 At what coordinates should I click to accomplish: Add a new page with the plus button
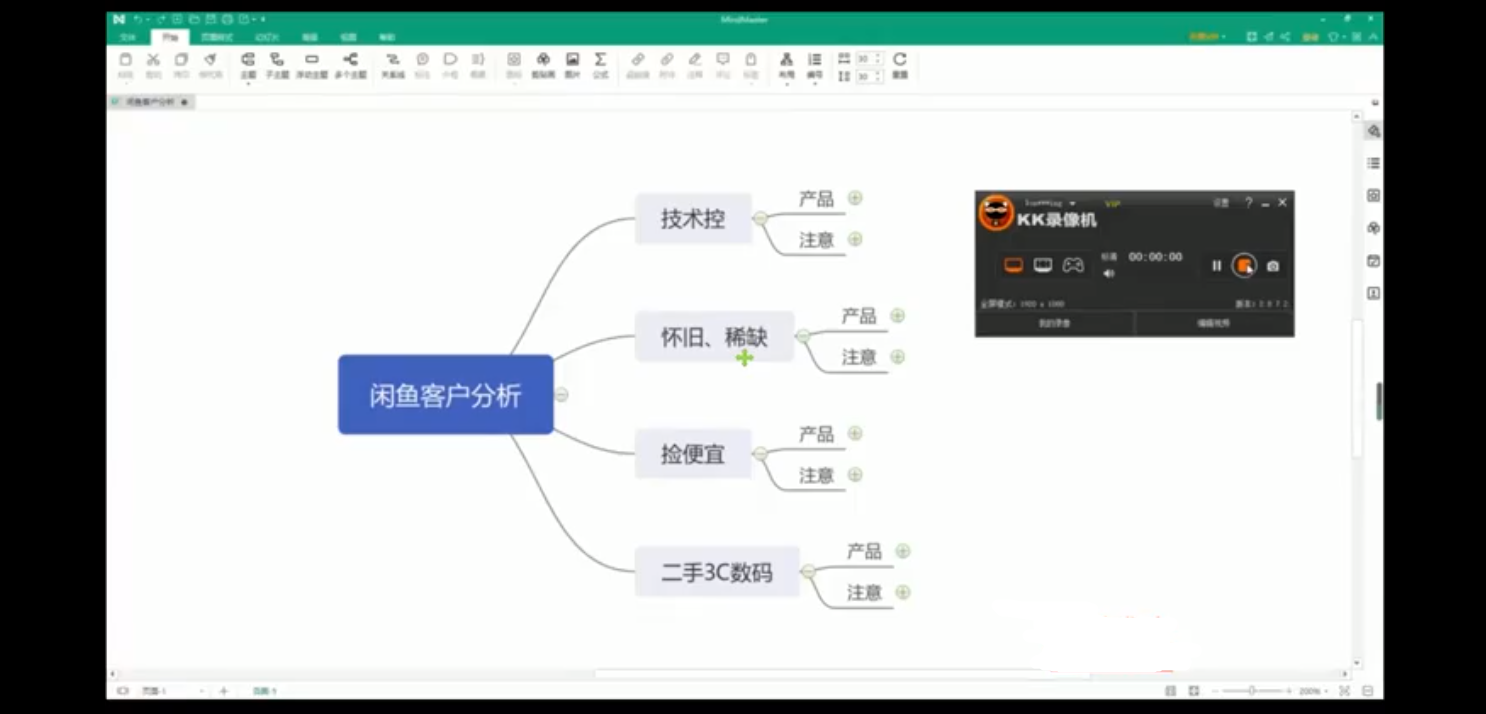pos(224,691)
